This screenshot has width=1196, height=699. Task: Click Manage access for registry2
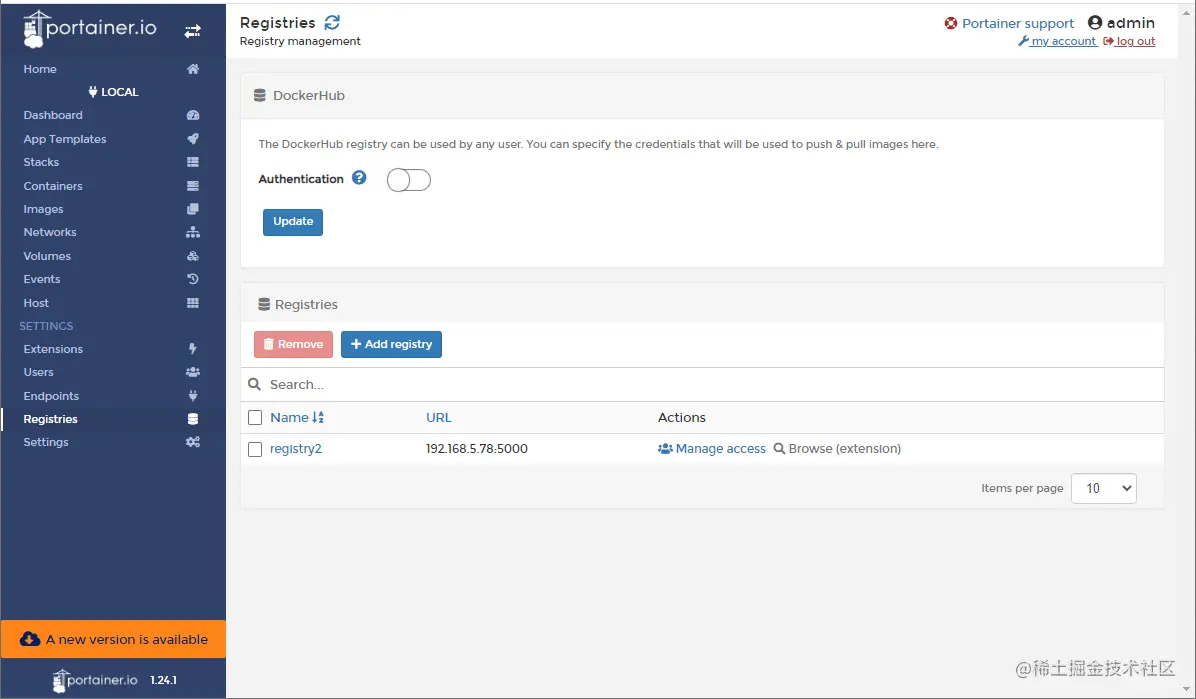tap(712, 449)
